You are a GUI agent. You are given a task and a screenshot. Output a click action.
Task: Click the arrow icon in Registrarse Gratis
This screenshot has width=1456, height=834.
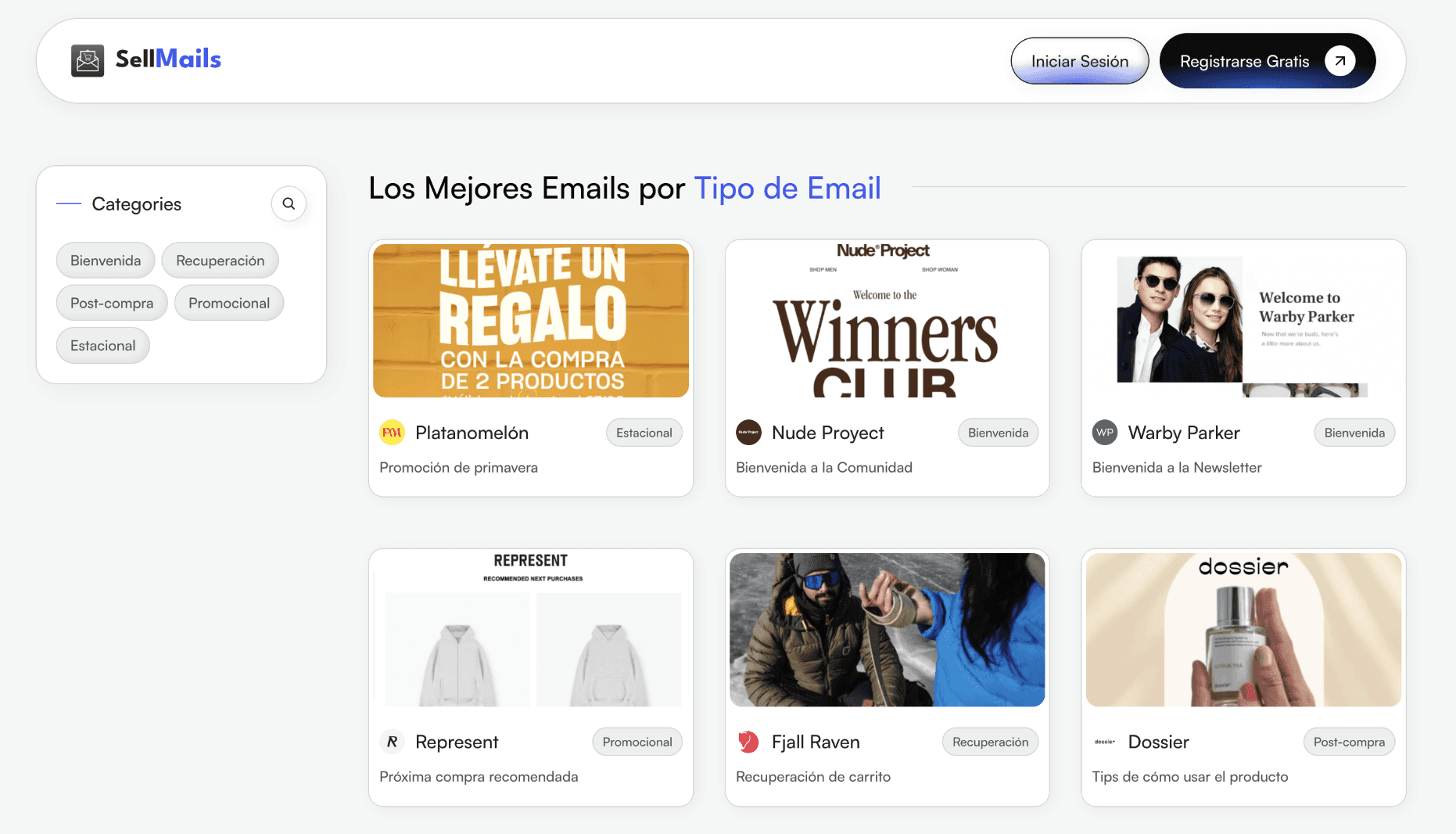point(1339,61)
